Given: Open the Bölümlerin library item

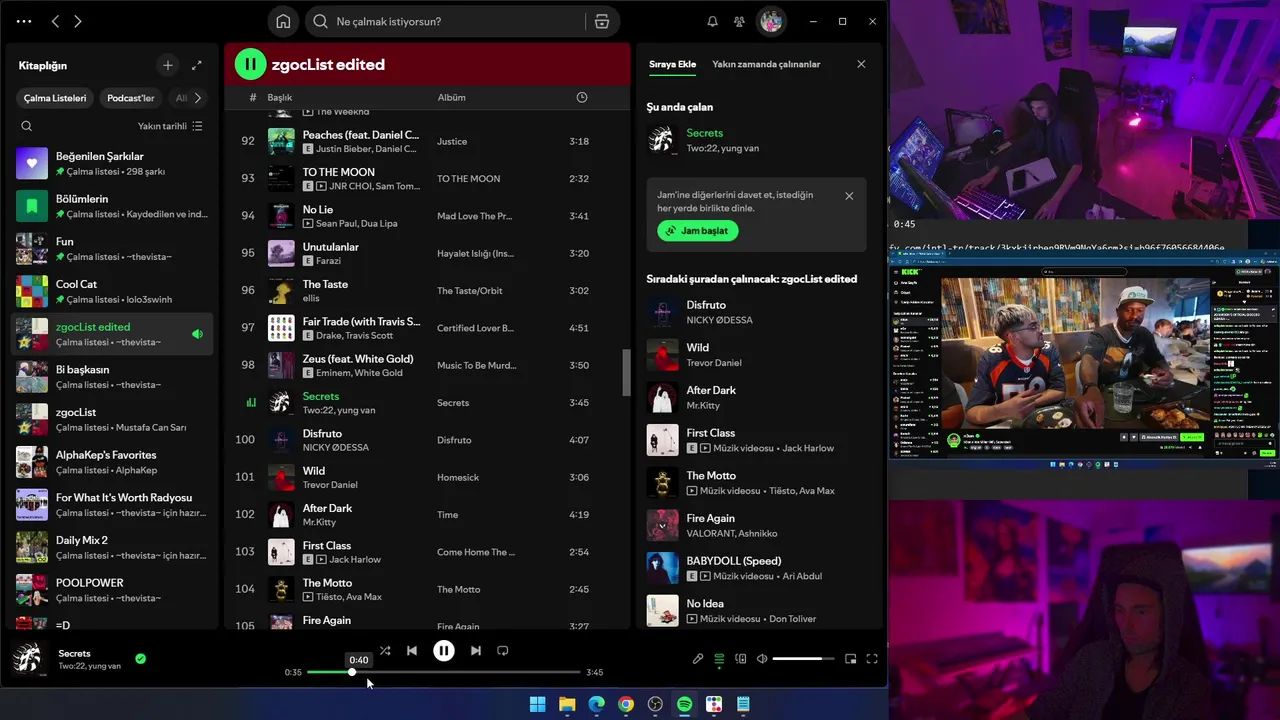Looking at the screenshot, I should point(112,206).
